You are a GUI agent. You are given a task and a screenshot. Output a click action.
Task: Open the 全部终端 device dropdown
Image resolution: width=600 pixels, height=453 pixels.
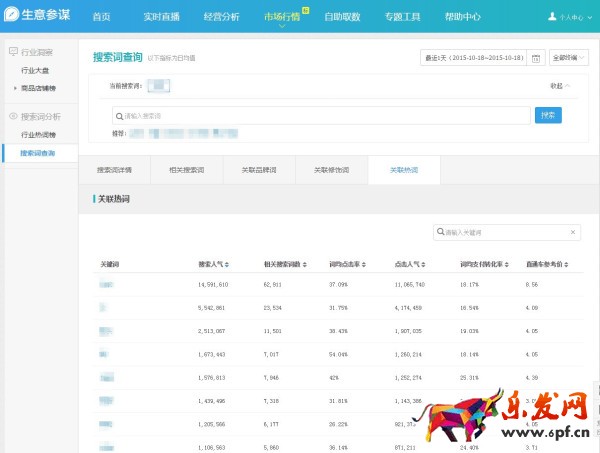(x=564, y=58)
